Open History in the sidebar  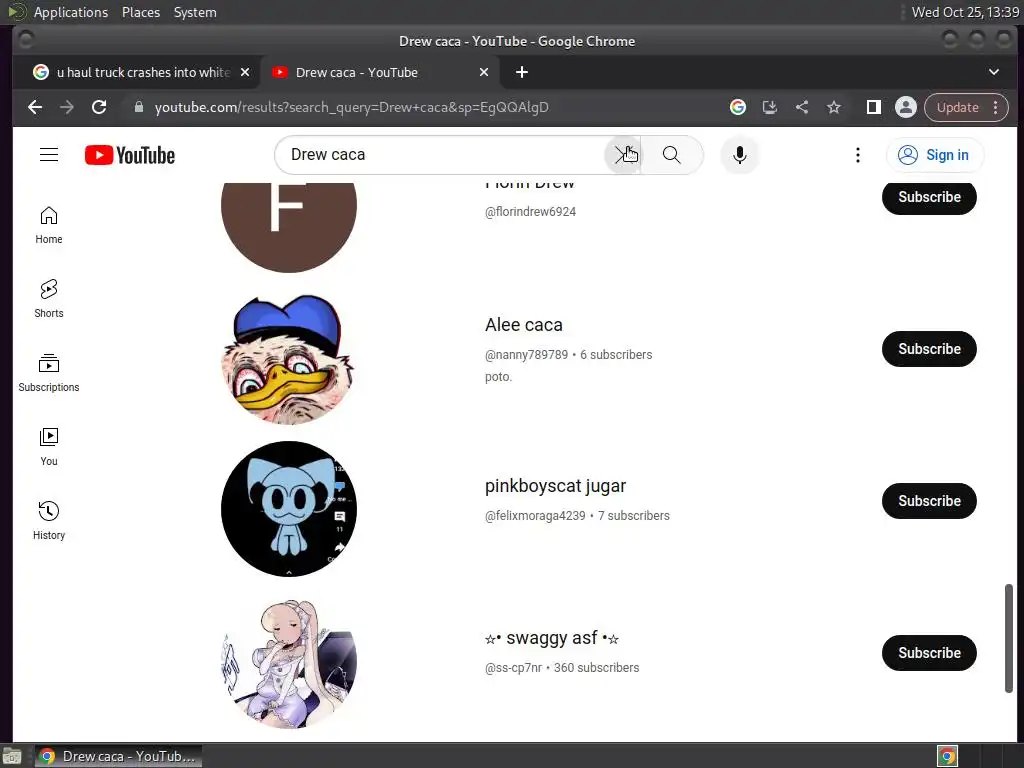[x=49, y=520]
